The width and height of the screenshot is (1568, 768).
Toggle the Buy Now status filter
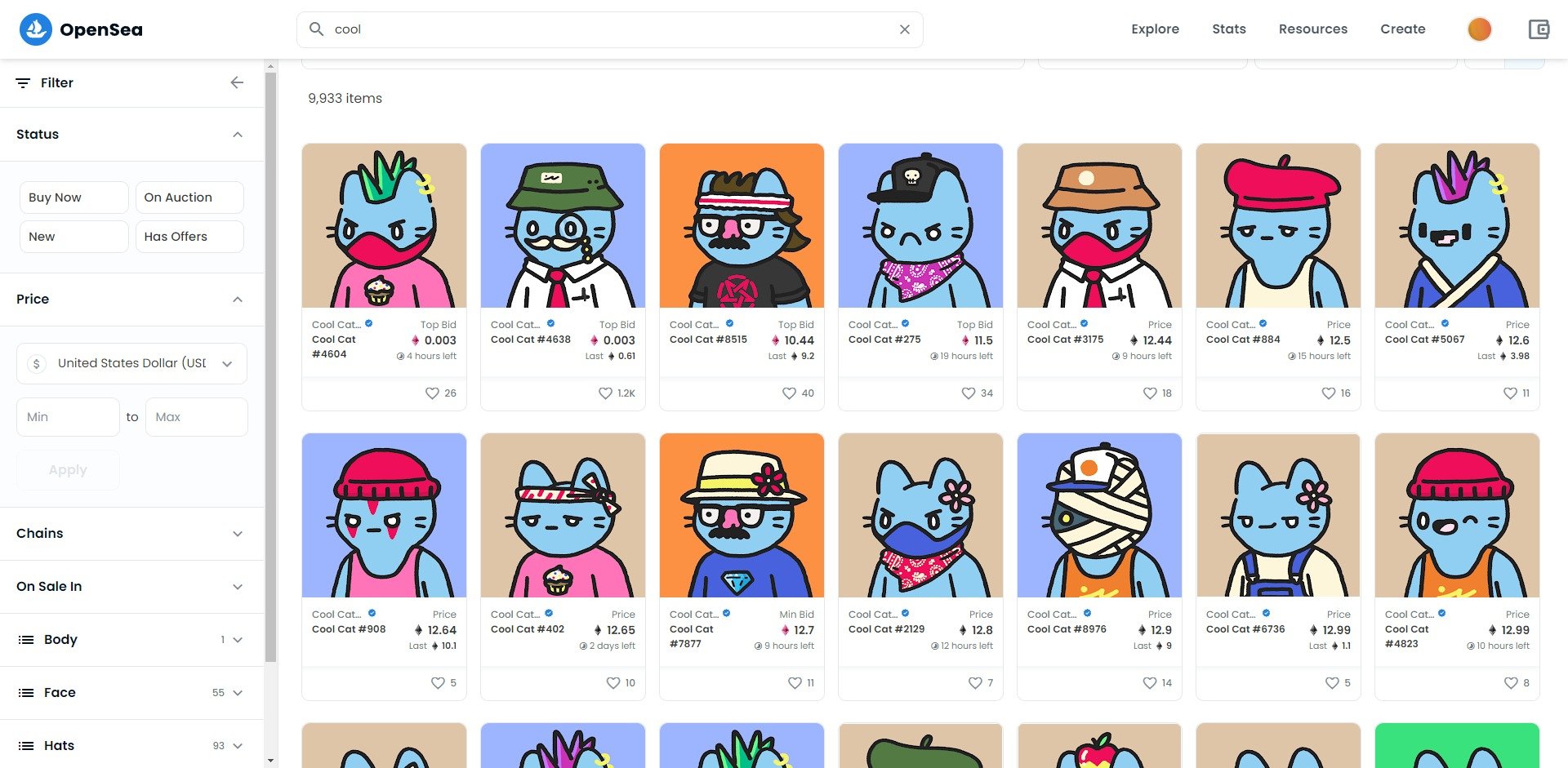coord(74,198)
